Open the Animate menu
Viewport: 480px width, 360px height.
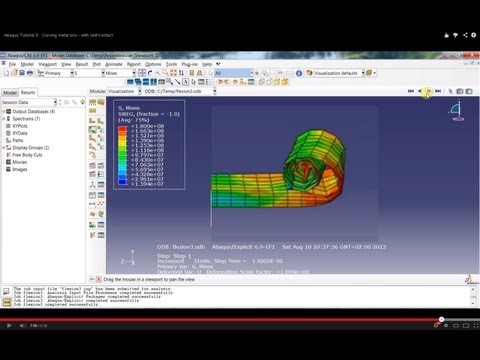(114, 64)
